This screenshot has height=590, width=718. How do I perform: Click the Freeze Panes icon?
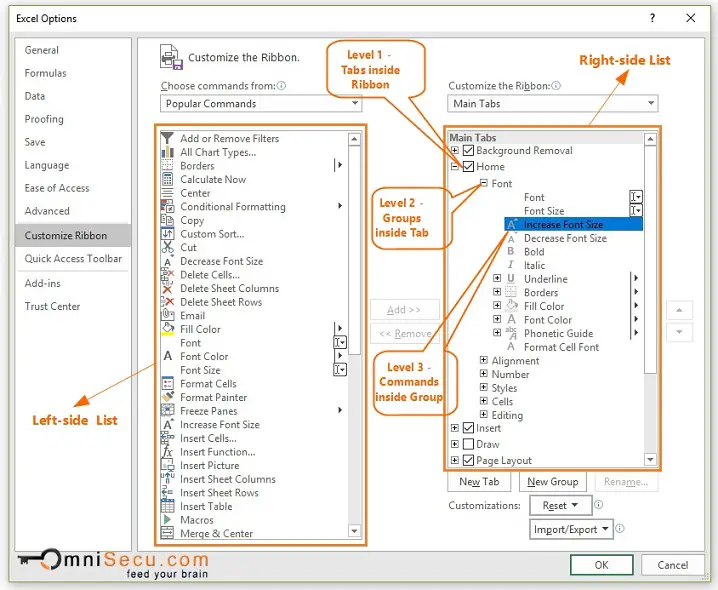point(167,410)
